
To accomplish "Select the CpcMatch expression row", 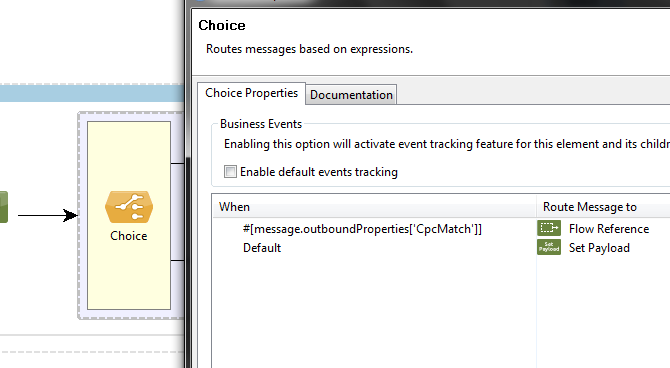I will click(x=362, y=229).
